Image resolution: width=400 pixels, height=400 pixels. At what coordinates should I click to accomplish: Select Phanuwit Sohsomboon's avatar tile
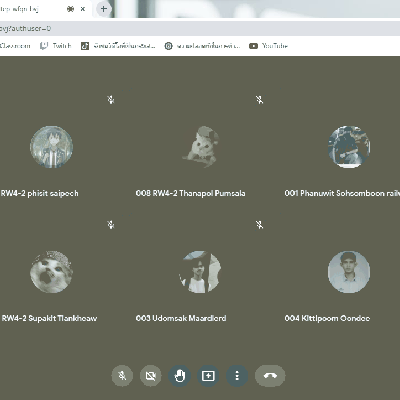coord(349,147)
